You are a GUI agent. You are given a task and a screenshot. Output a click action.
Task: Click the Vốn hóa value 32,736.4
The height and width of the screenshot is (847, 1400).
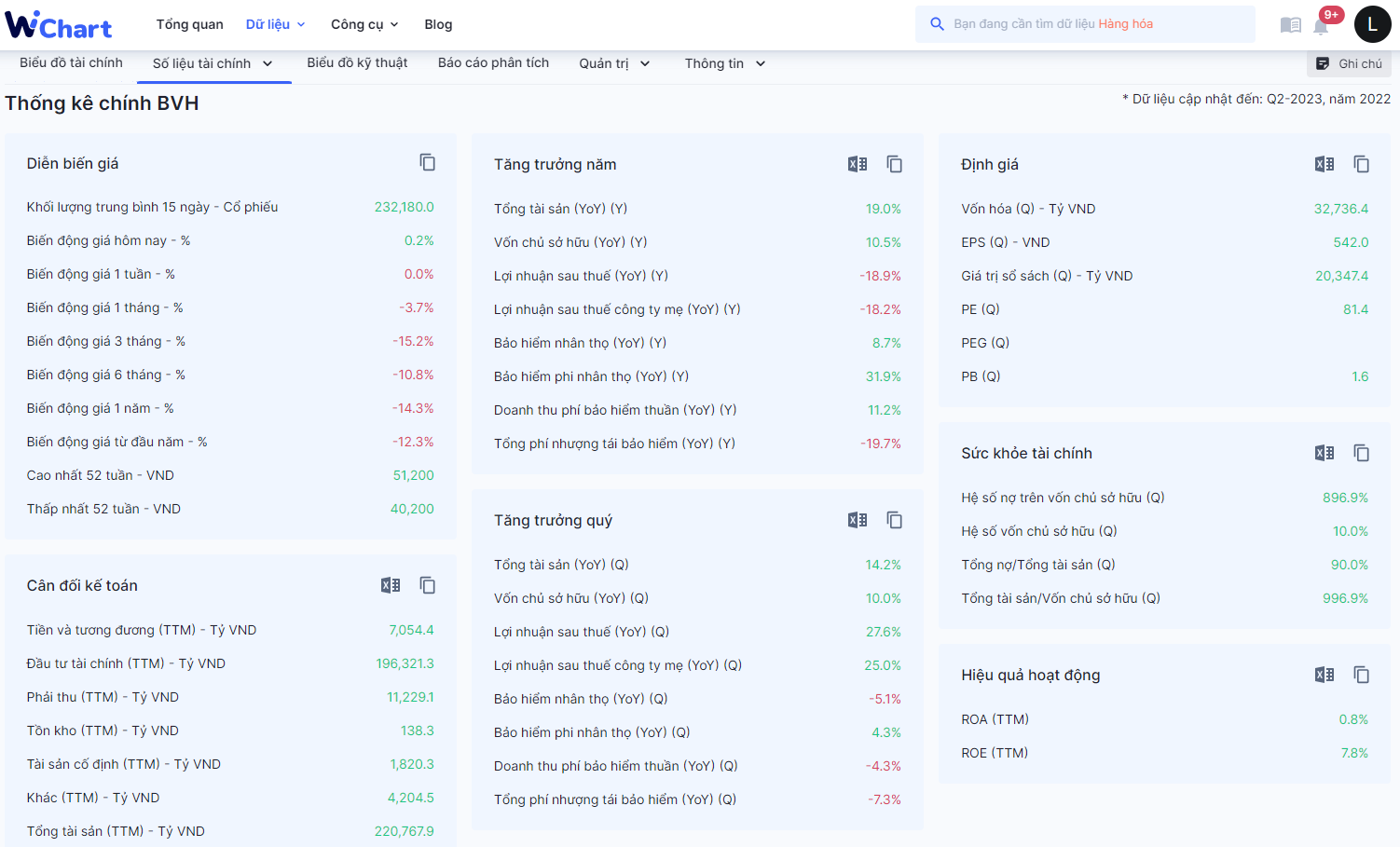(1341, 209)
